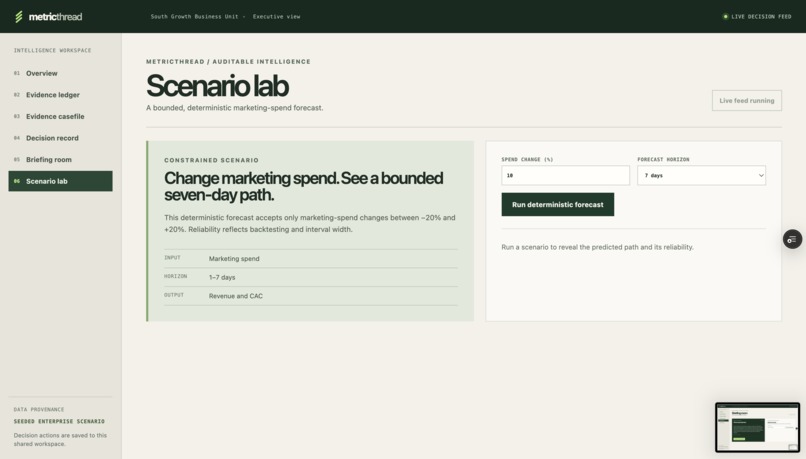Image resolution: width=806 pixels, height=459 pixels.
Task: Click the DATA PROVENANCE label
Action: pyautogui.click(x=39, y=410)
